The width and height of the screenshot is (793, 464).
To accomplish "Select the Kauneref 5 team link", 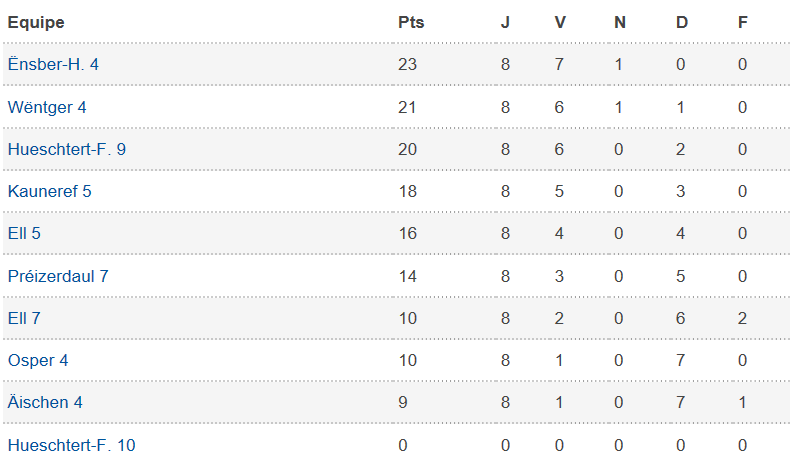I will pos(49,191).
